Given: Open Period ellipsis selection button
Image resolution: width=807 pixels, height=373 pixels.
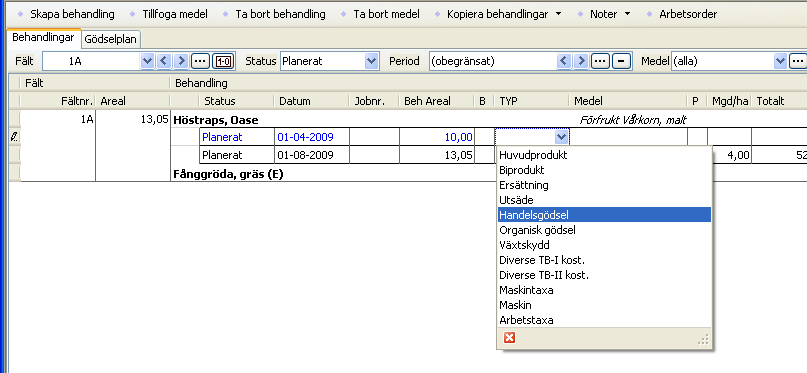Looking at the screenshot, I should click(600, 61).
